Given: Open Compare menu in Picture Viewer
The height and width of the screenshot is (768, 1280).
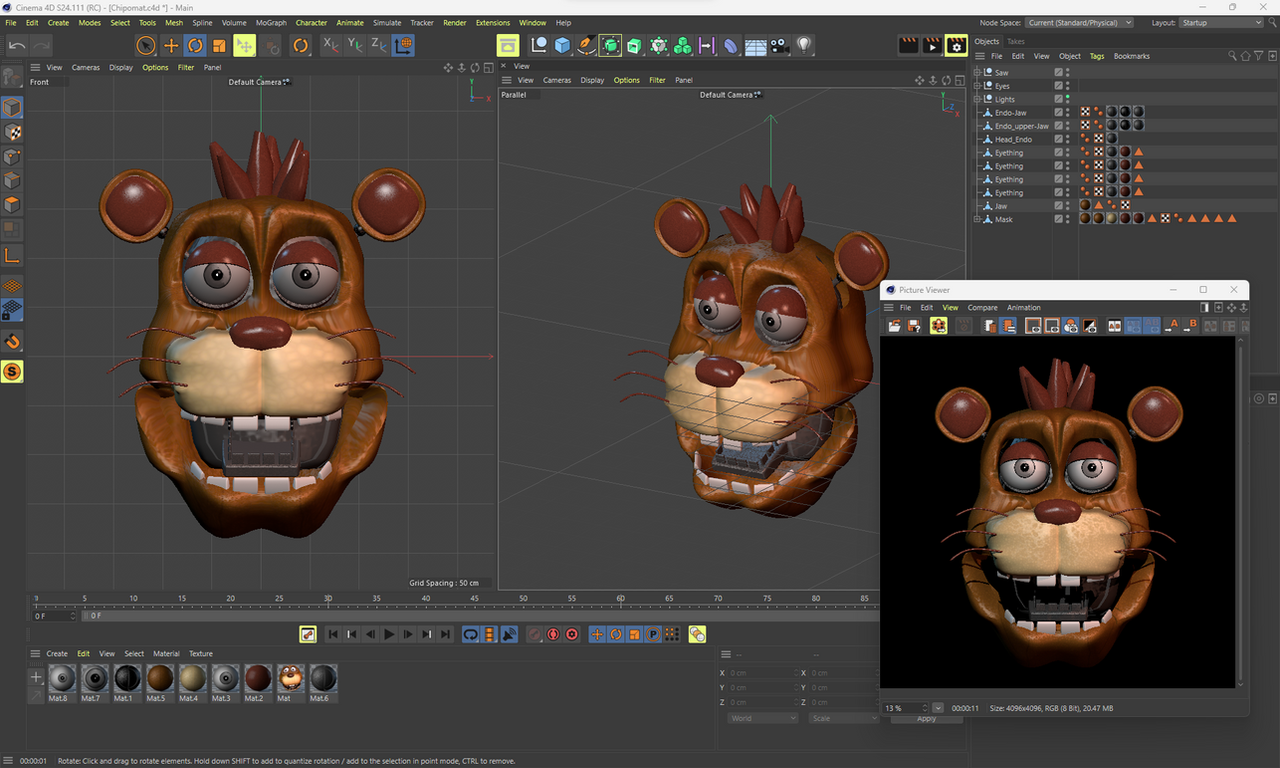Looking at the screenshot, I should coord(983,308).
